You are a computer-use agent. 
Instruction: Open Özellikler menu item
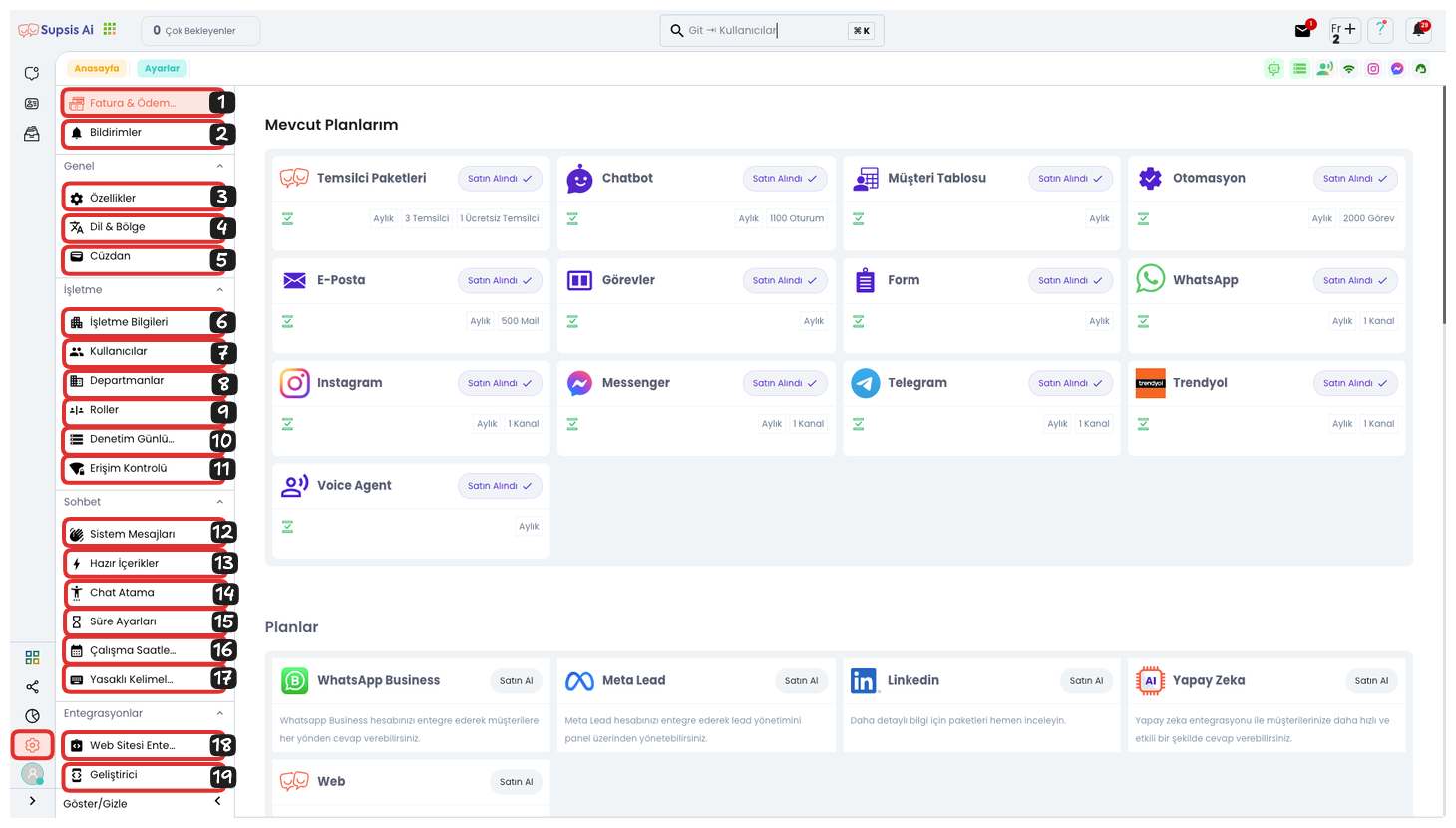coord(146,198)
